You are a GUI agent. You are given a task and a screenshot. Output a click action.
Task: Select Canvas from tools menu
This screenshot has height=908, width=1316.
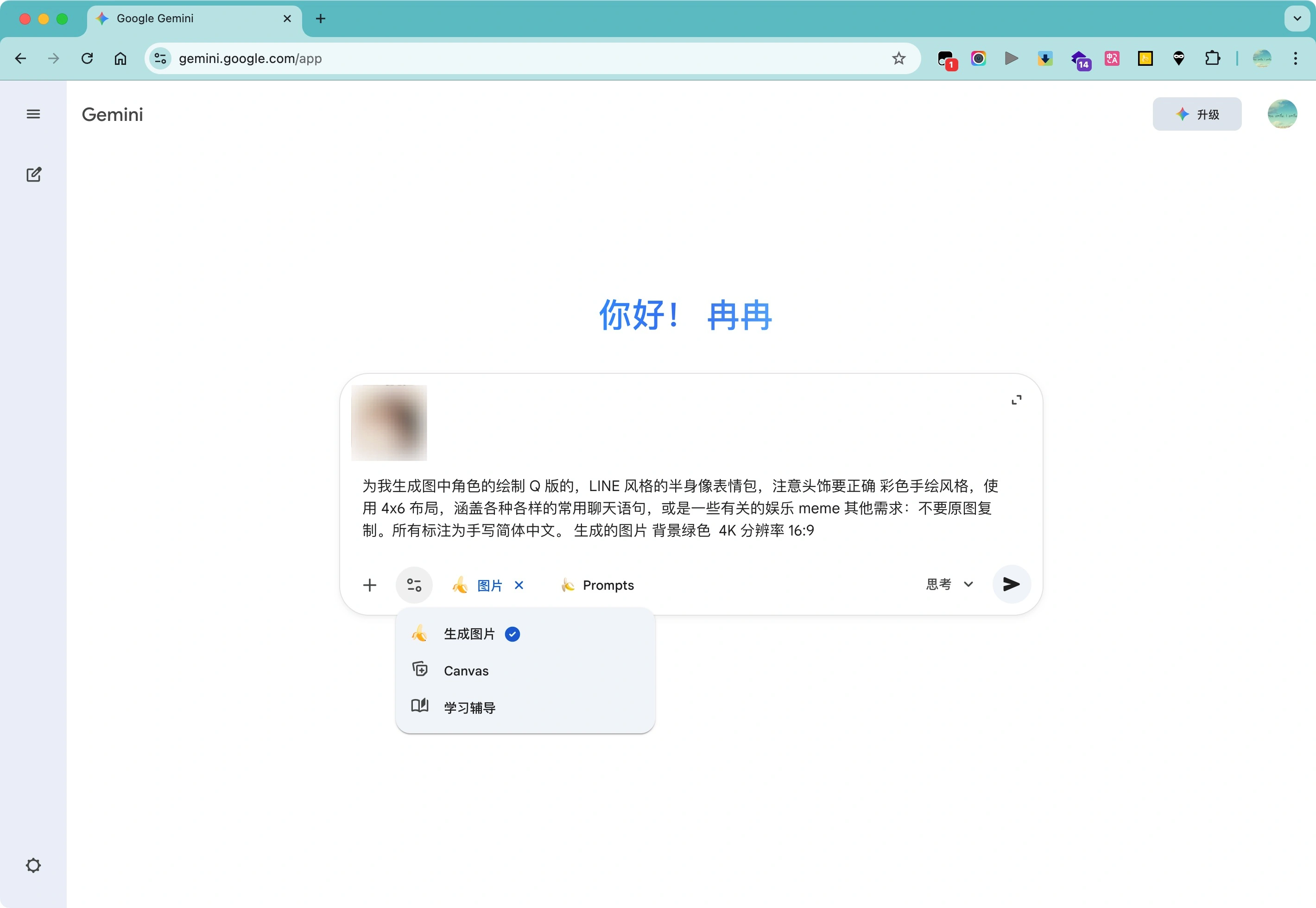pyautogui.click(x=466, y=671)
